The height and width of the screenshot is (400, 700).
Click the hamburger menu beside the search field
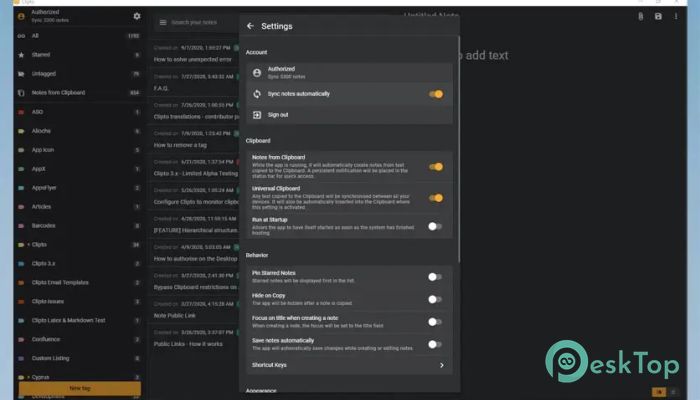coord(162,21)
